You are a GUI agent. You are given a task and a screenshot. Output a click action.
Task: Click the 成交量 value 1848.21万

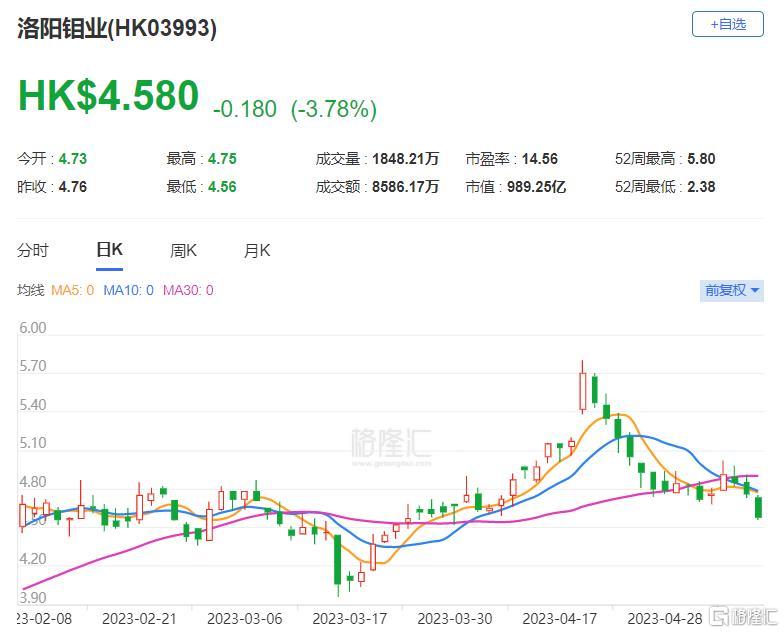(x=406, y=159)
